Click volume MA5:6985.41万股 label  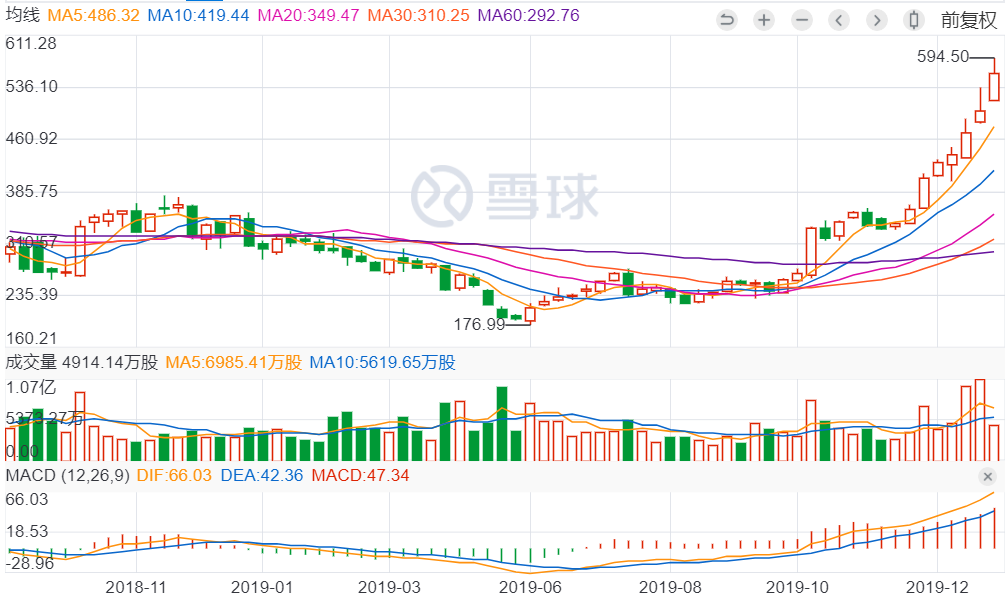click(233, 363)
